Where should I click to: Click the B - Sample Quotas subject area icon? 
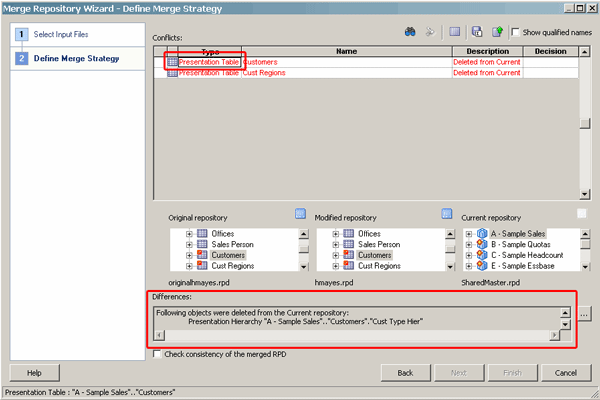coord(482,244)
